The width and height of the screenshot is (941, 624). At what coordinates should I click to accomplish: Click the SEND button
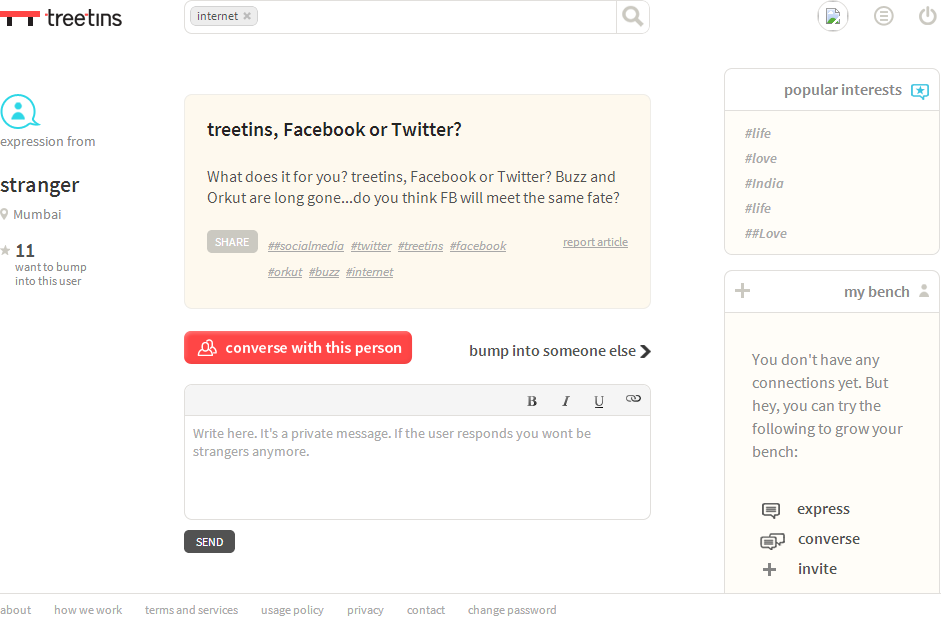(x=209, y=542)
